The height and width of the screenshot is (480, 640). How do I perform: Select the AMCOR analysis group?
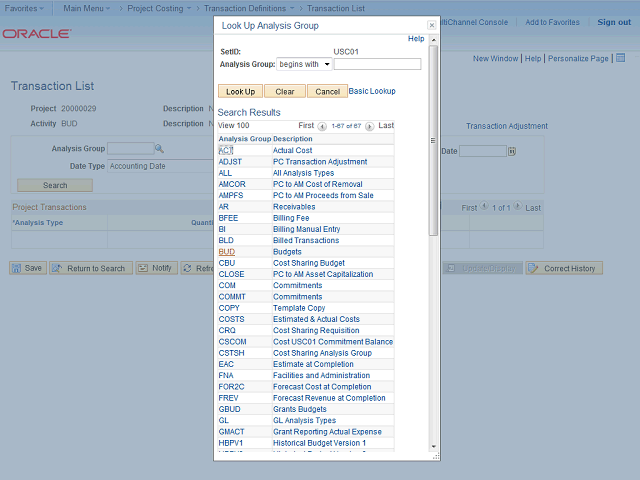[x=232, y=184]
